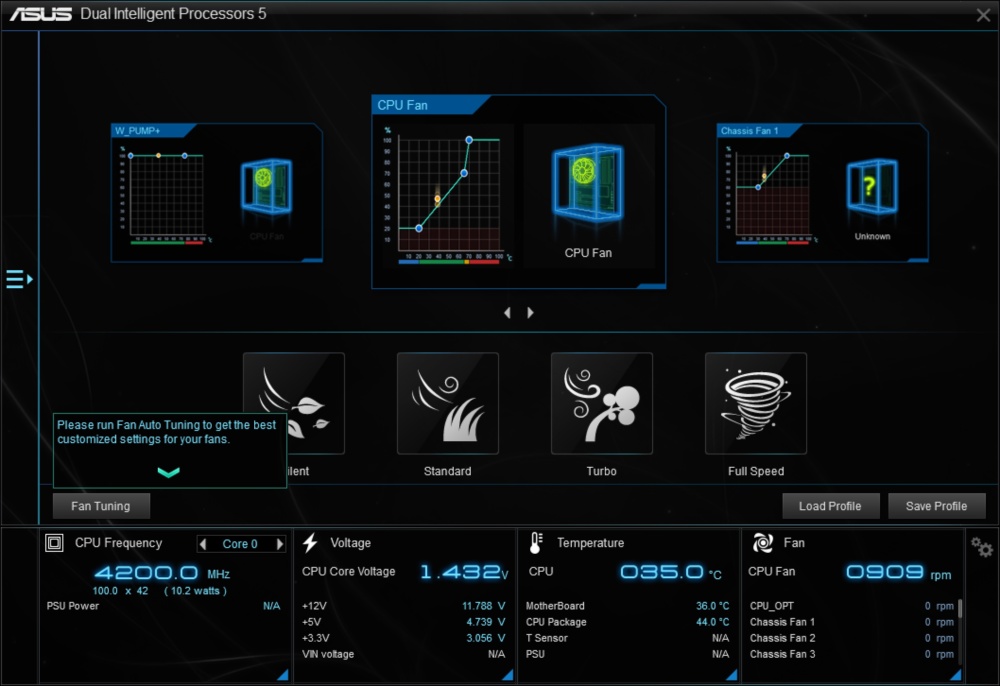The width and height of the screenshot is (1000, 686).
Task: Click the +12V voltage row
Action: point(404,606)
